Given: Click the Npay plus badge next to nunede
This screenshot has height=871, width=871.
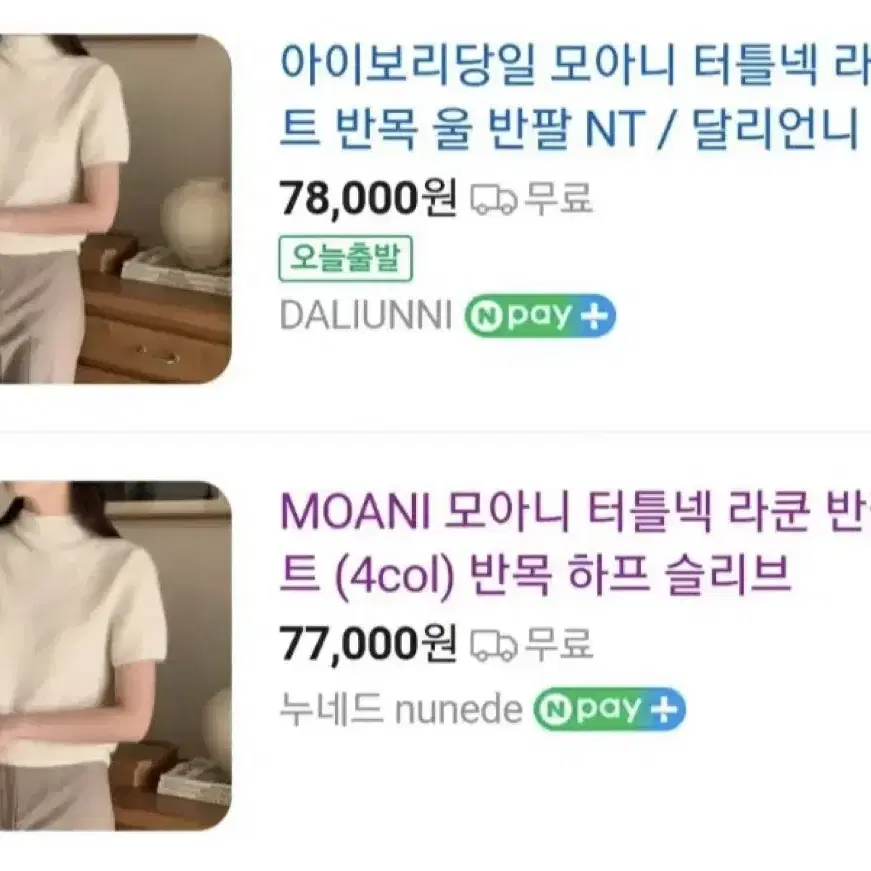Looking at the screenshot, I should tap(609, 709).
